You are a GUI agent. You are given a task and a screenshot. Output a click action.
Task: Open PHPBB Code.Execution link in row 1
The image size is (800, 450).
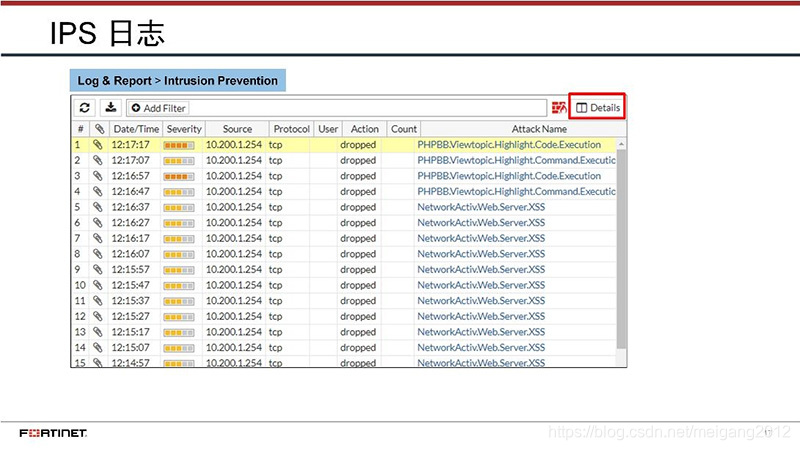509,145
